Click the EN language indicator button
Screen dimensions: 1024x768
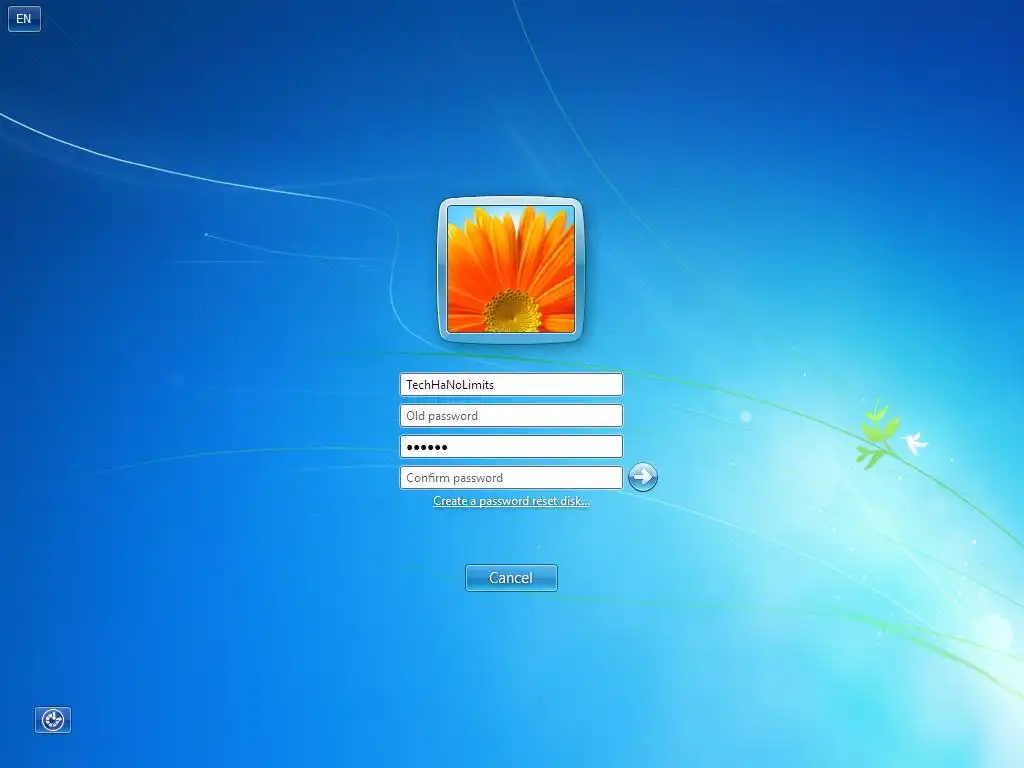(x=24, y=19)
